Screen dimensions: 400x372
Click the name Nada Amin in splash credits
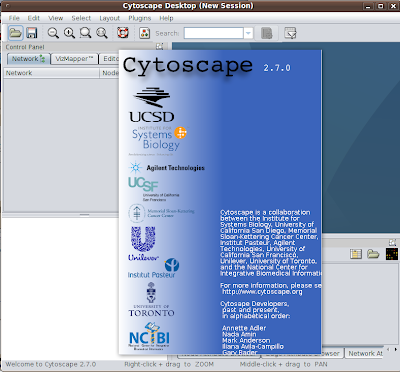coord(239,334)
